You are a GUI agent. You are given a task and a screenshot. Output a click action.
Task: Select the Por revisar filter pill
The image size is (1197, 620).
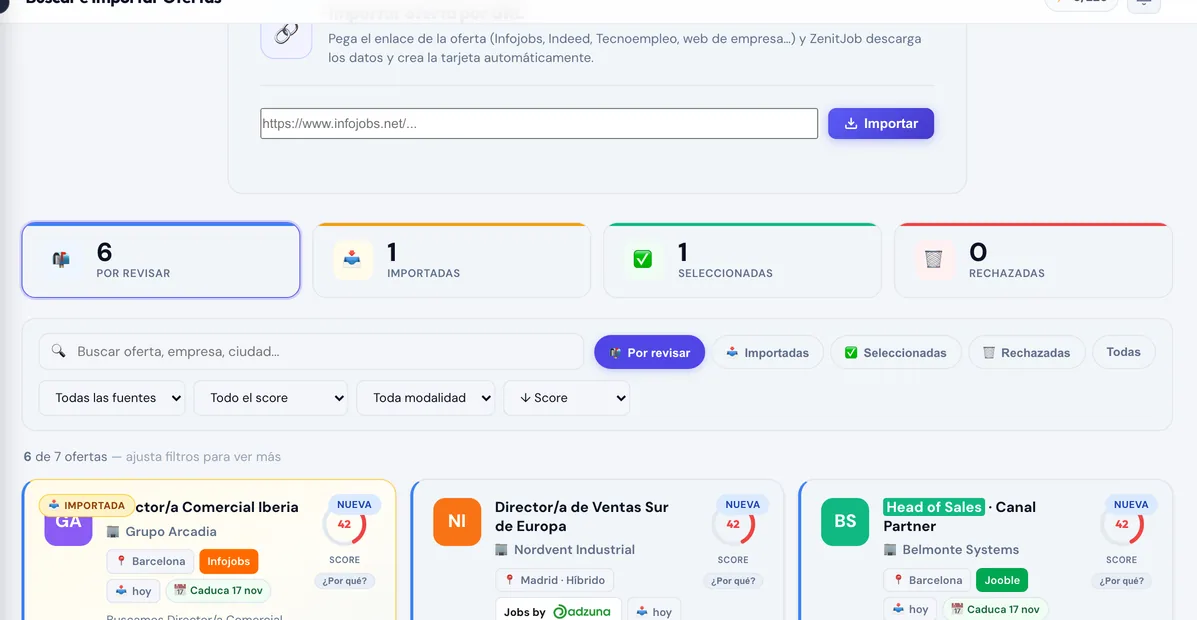tap(650, 352)
